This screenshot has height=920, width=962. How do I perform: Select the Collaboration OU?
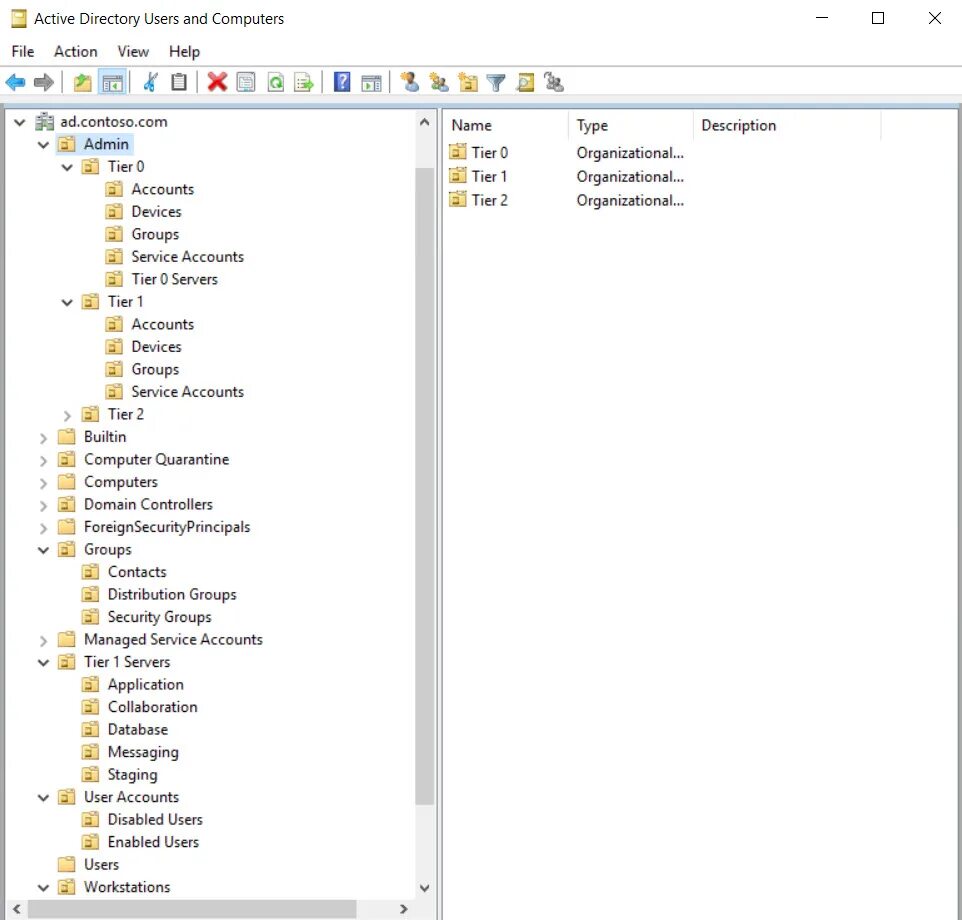click(x=152, y=707)
